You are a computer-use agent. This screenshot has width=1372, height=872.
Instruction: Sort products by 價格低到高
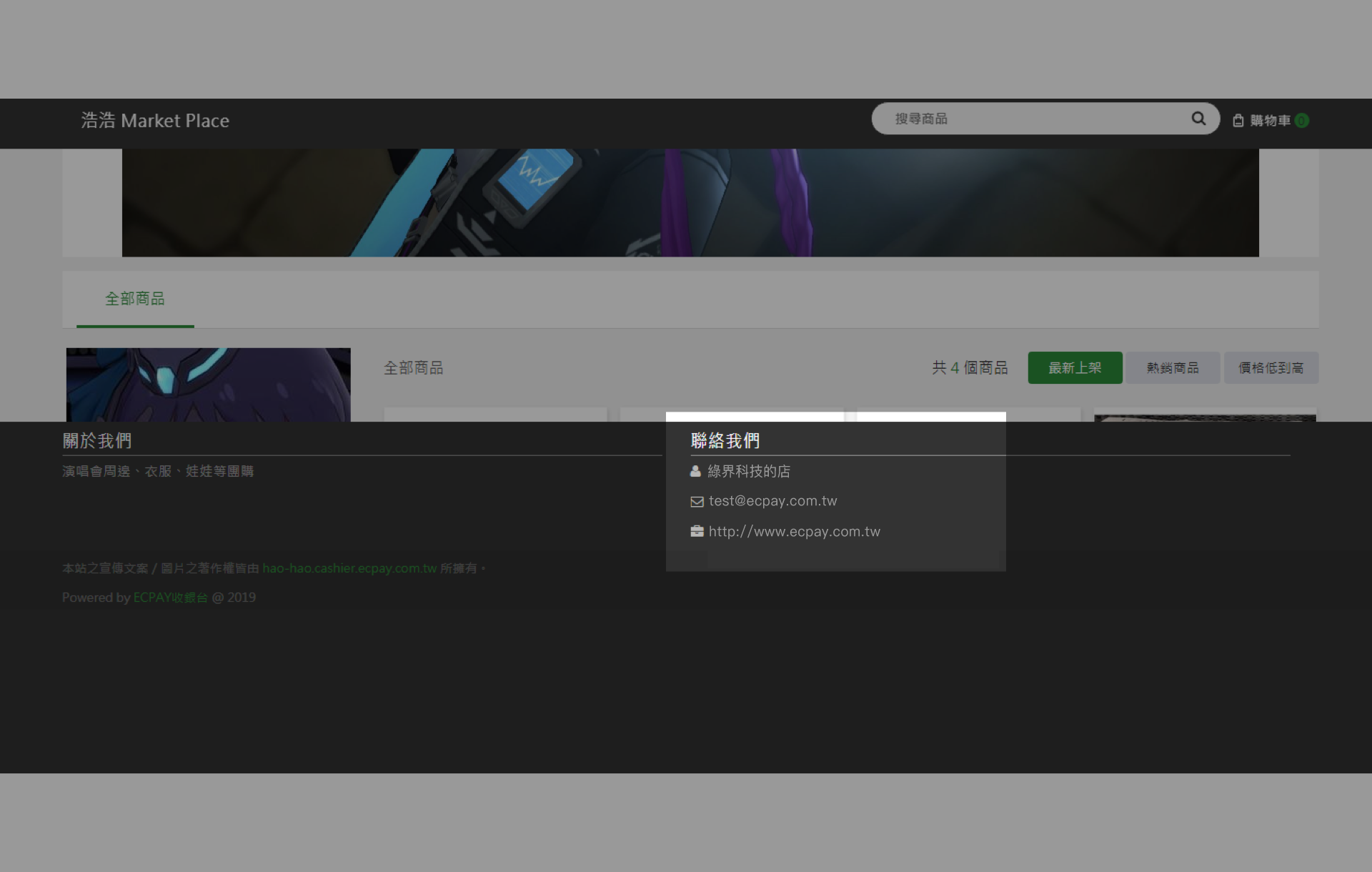pos(1271,368)
